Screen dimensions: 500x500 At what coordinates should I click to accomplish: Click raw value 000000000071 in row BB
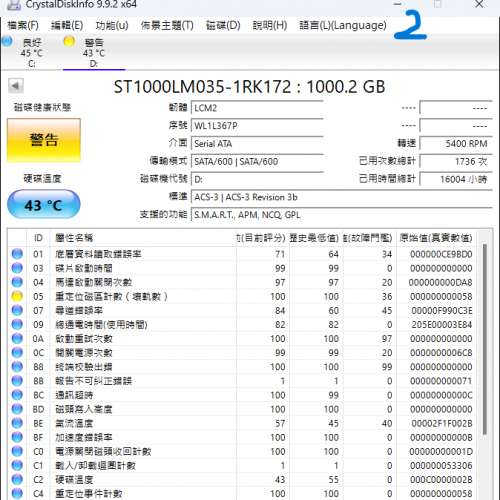[x=441, y=381]
